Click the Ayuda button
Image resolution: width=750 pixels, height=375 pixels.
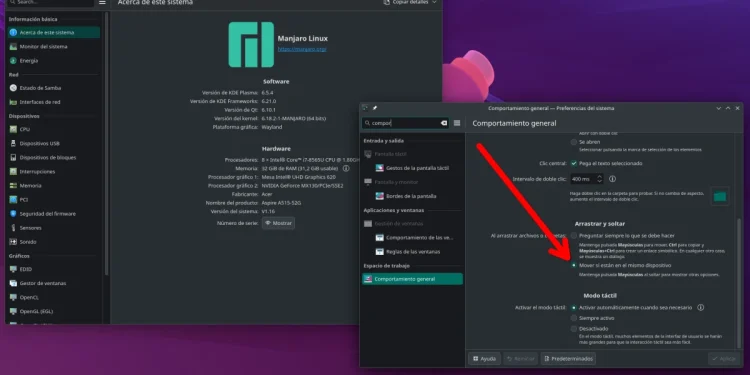484,358
